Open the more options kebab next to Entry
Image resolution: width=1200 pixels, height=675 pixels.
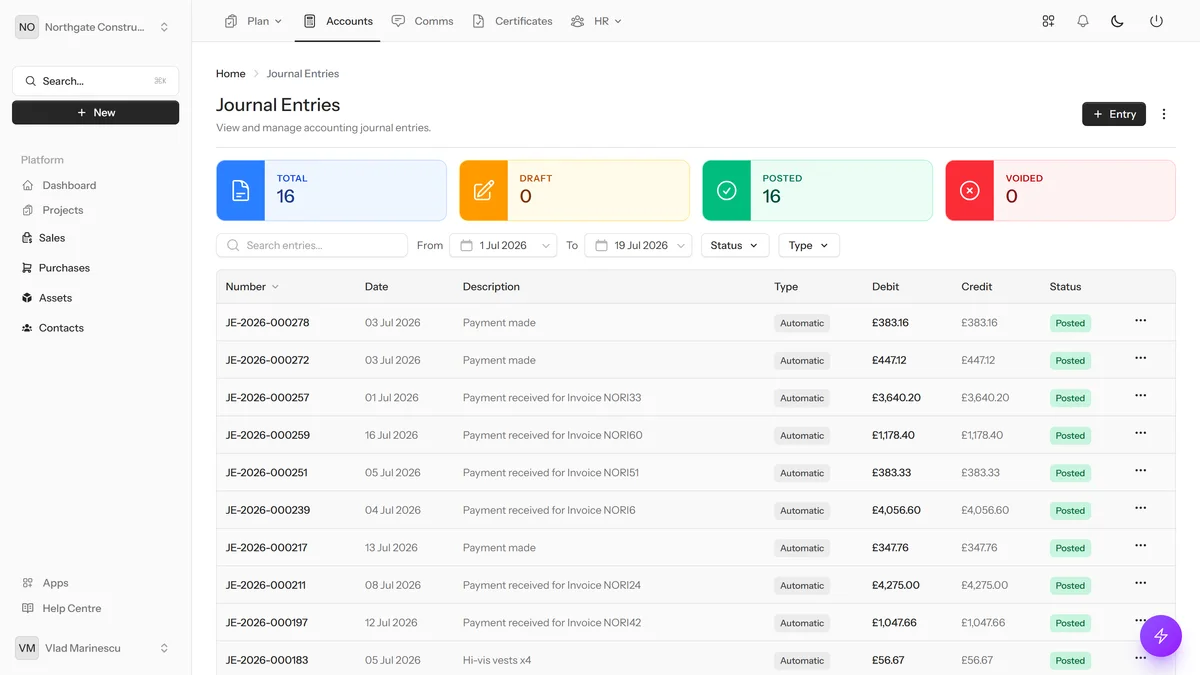click(1164, 114)
